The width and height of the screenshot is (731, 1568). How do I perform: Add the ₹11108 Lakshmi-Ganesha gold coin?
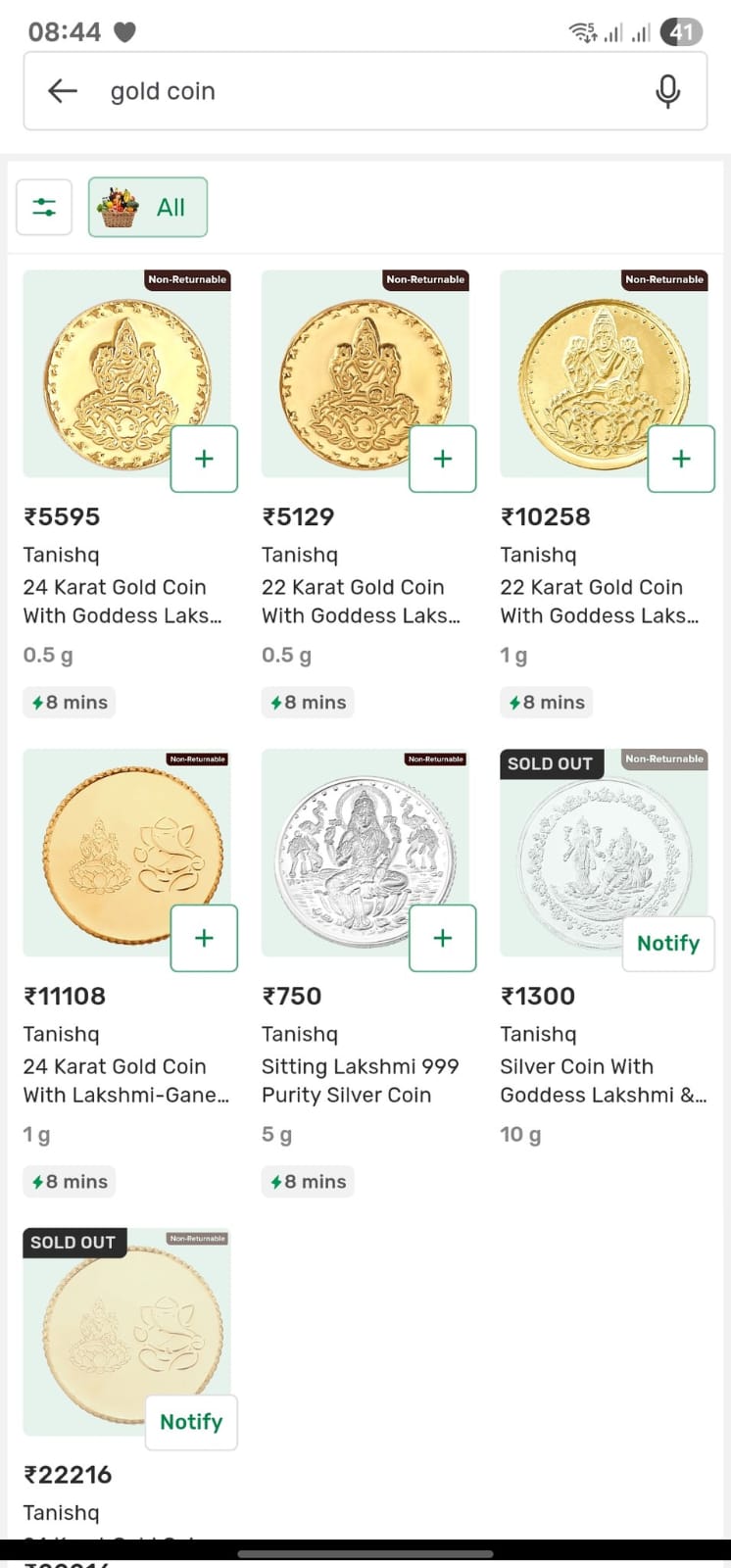pyautogui.click(x=204, y=938)
